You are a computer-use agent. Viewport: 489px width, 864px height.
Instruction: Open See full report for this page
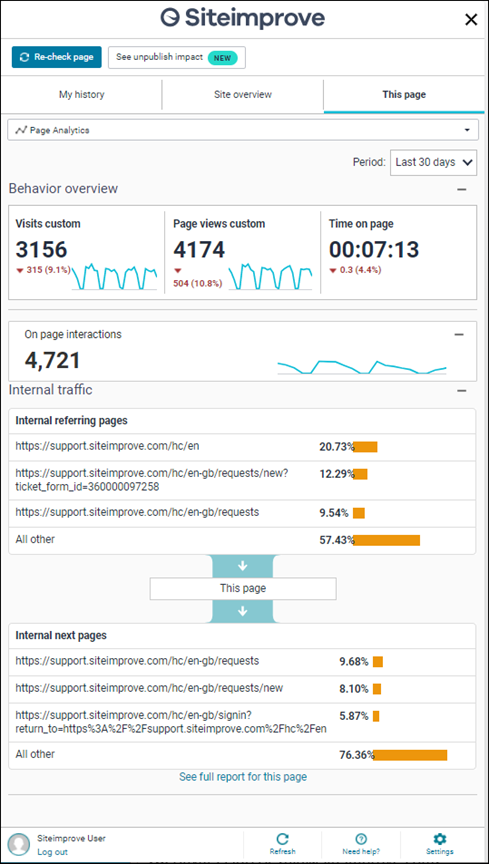pyautogui.click(x=243, y=777)
